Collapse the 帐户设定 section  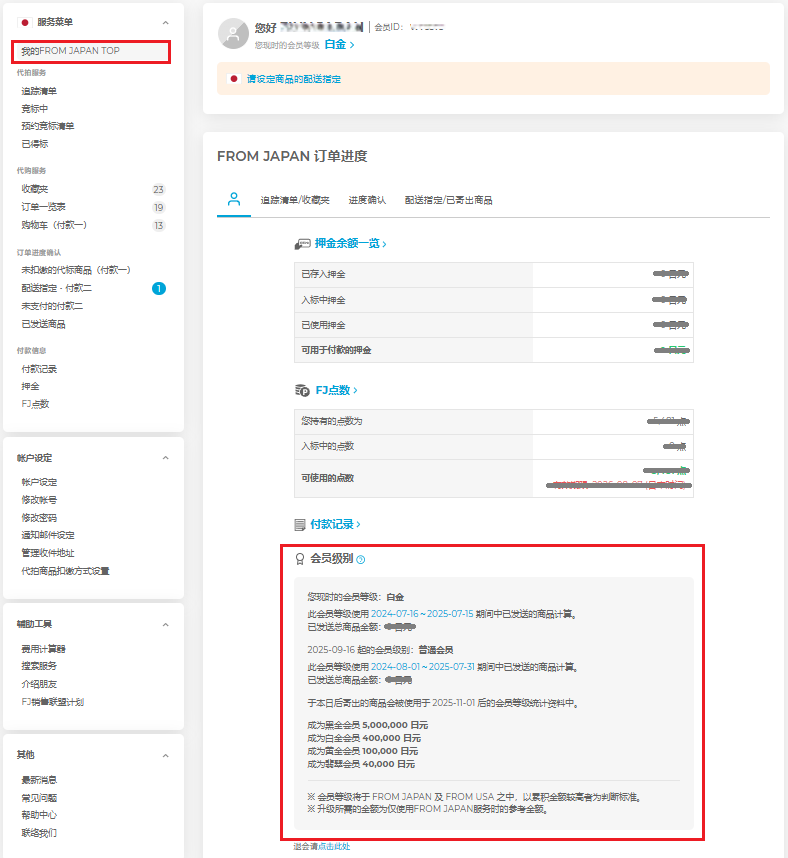[165, 457]
